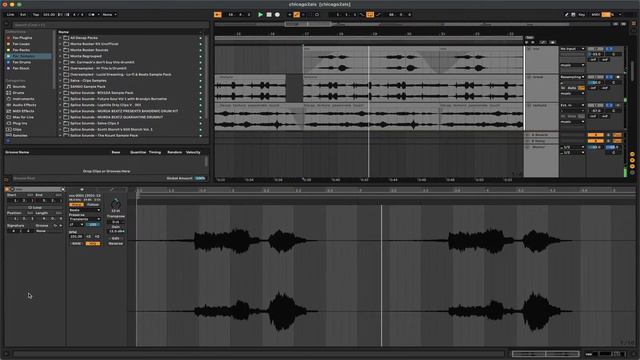Image resolution: width=640 pixels, height=360 pixels.
Task: Expand the Salva - Clips Samples folder
Action: tap(60, 80)
